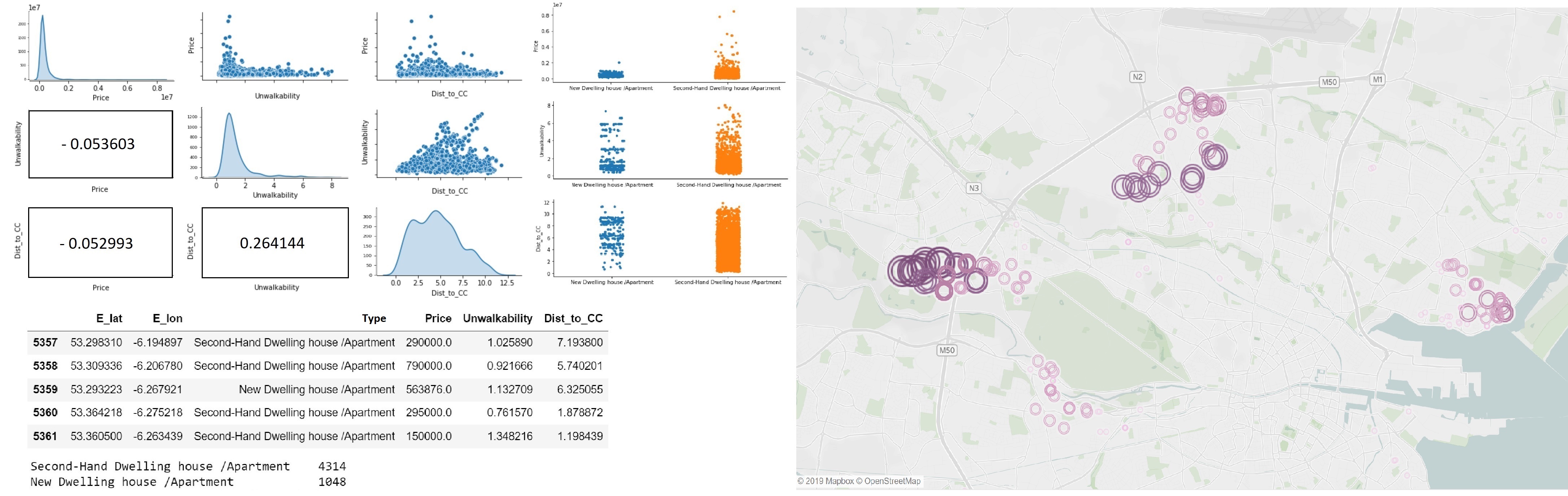Click distance cell 7.193800
Viewport: 1568px width, 496px height.
579,342
